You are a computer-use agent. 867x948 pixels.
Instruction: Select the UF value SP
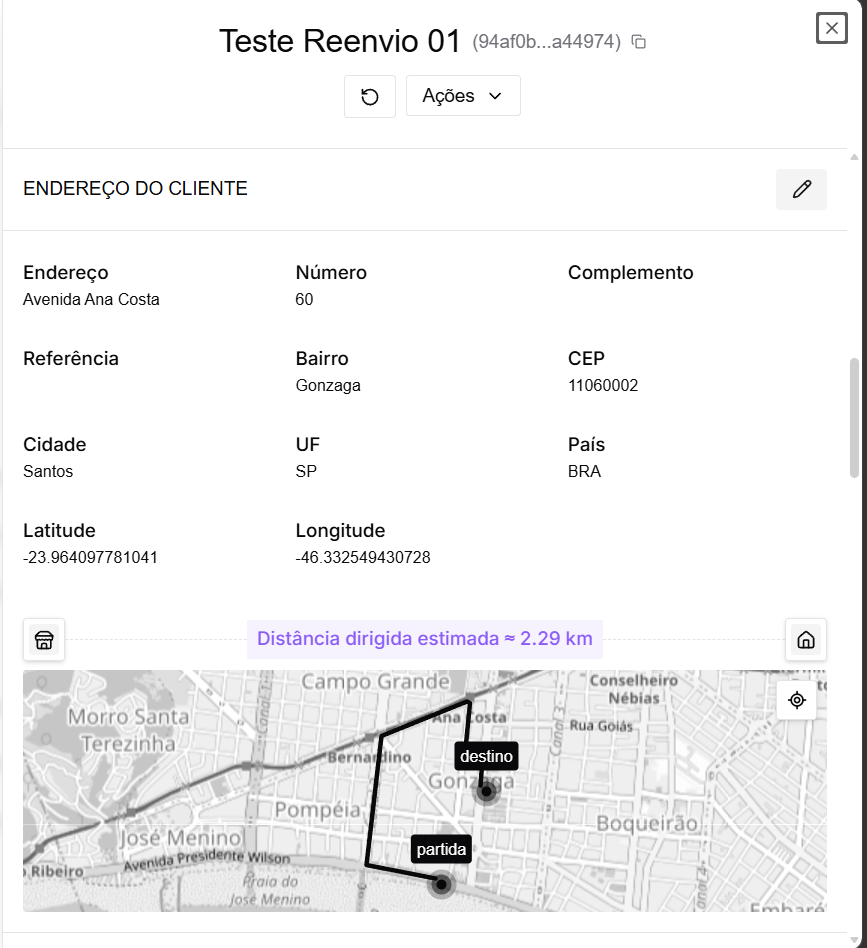tap(306, 471)
